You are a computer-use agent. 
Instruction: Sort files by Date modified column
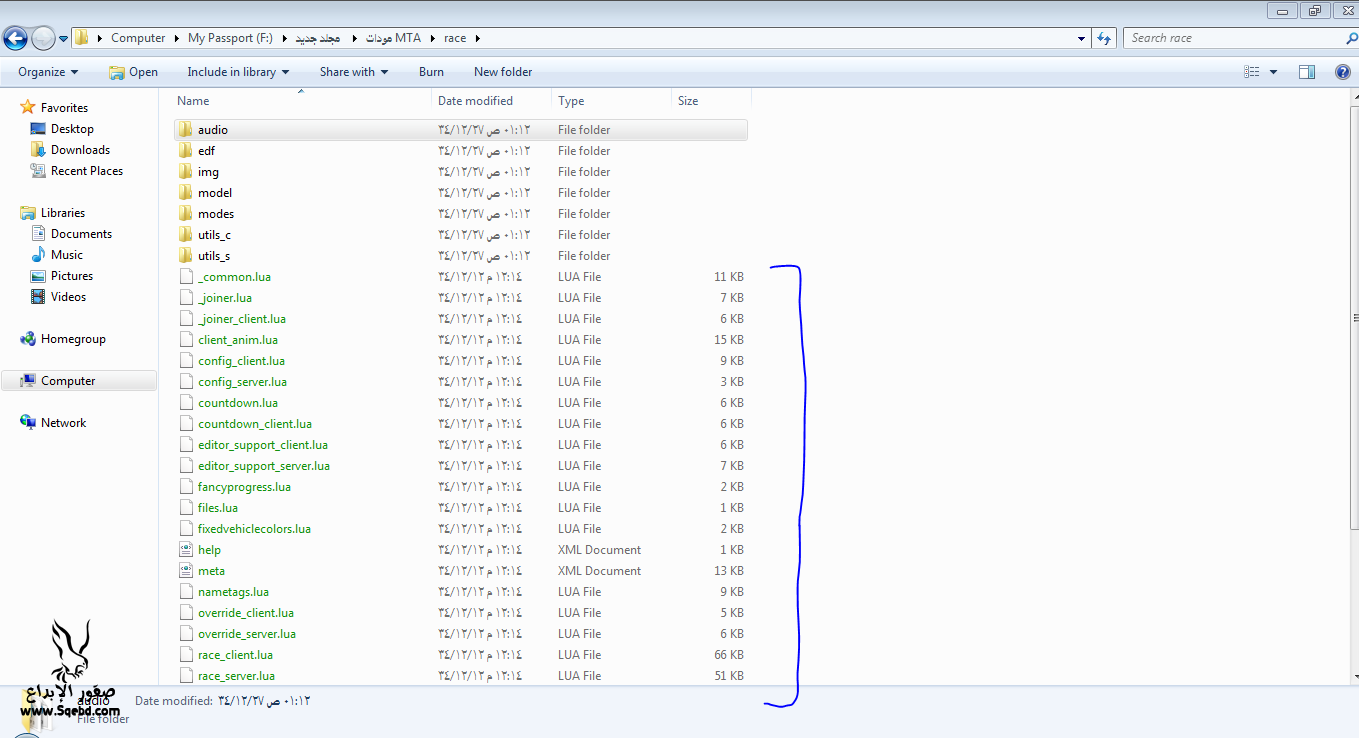(475, 101)
